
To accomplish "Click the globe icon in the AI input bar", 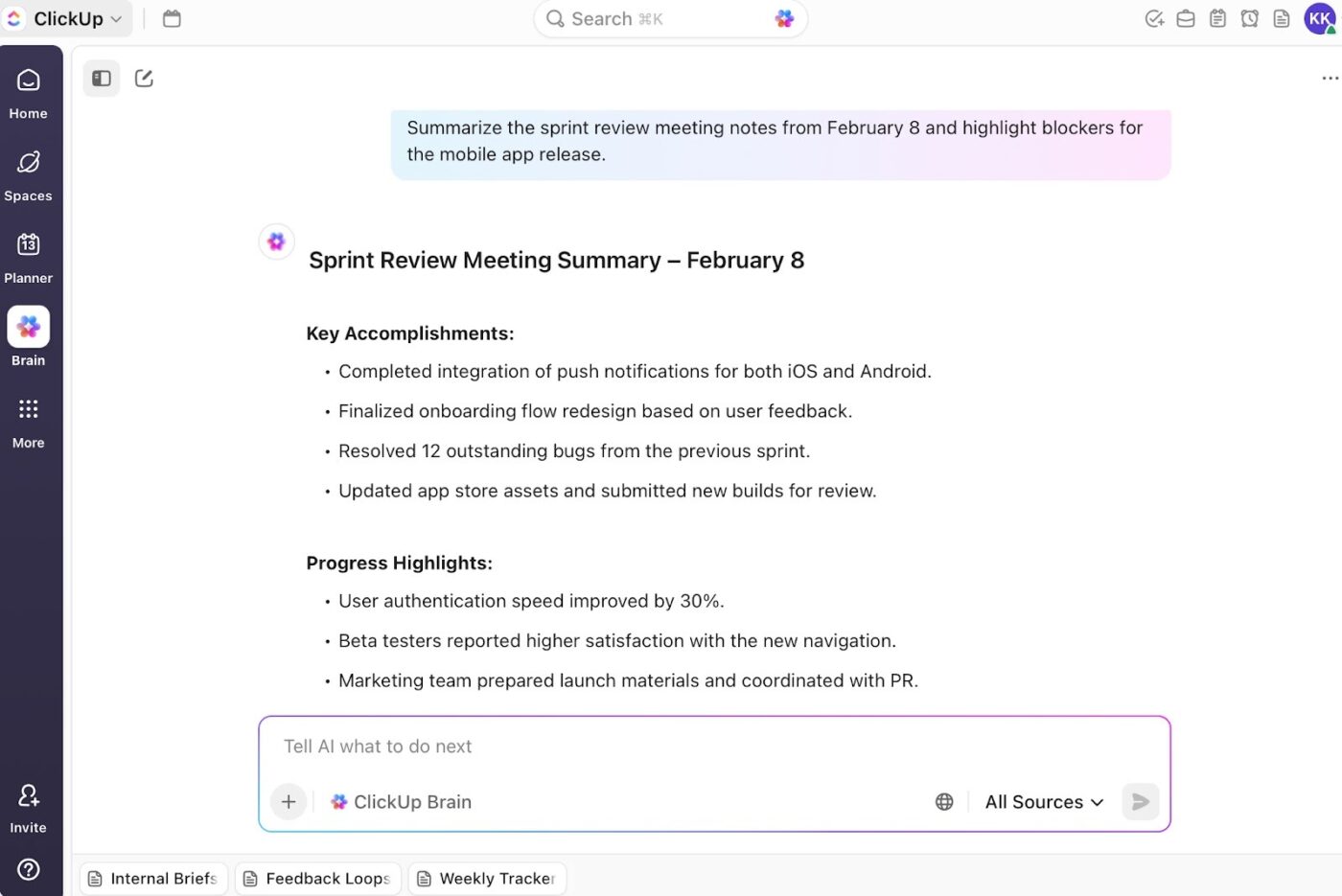I will click(x=944, y=801).
